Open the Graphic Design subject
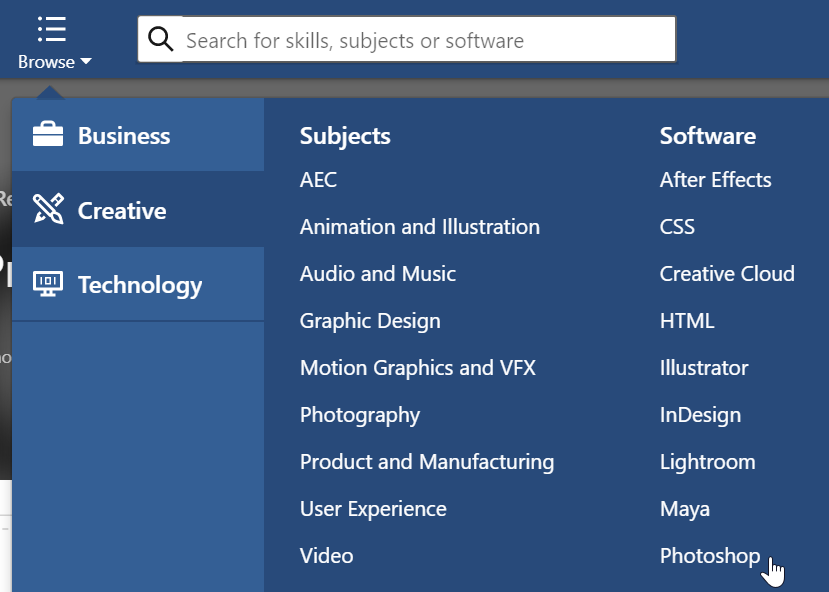 370,321
